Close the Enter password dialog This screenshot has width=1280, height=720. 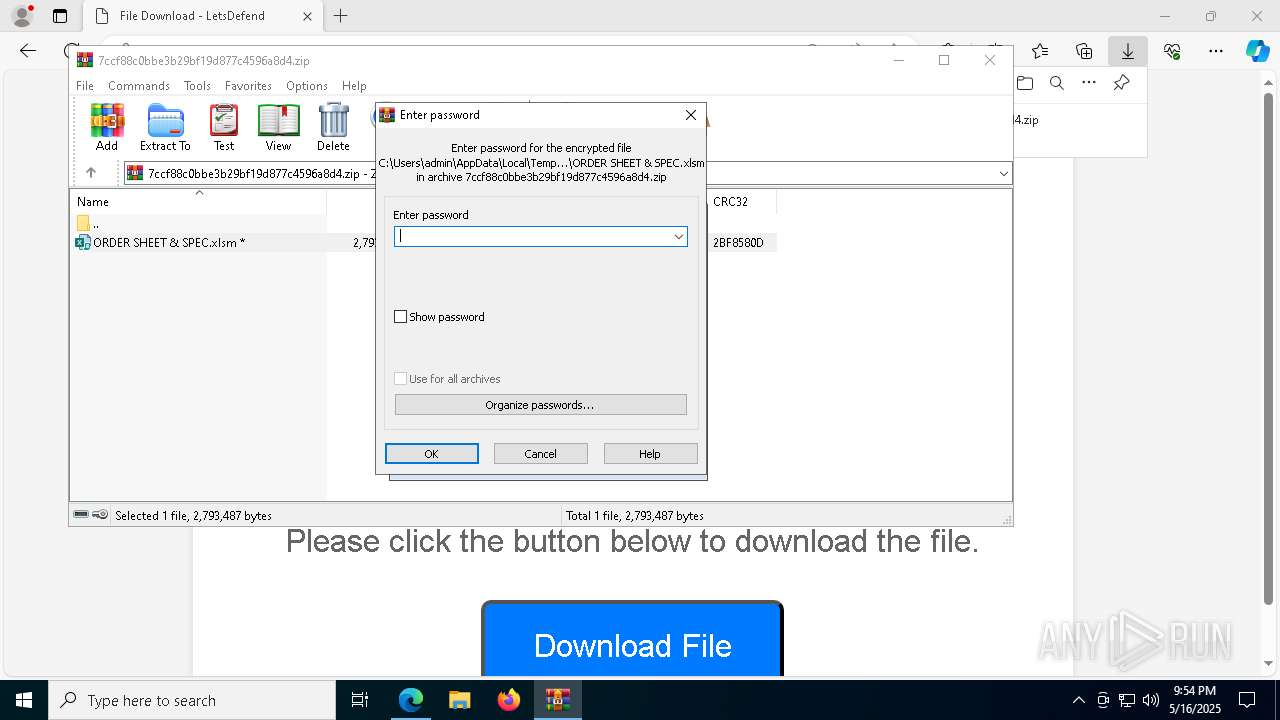coord(690,115)
